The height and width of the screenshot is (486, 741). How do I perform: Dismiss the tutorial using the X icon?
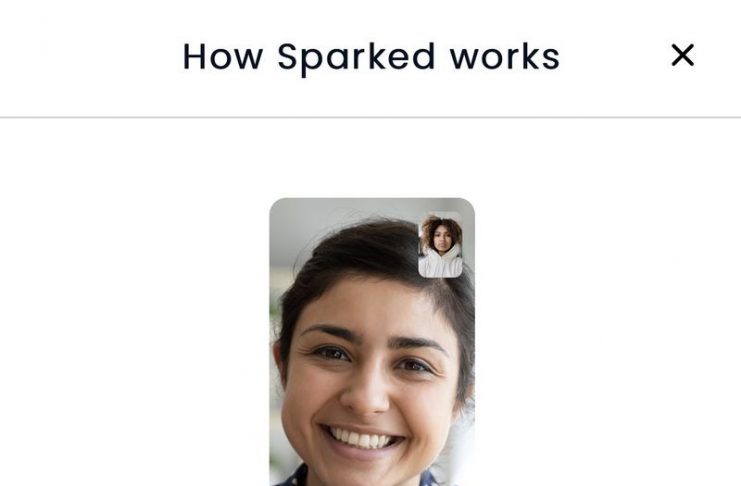point(682,55)
